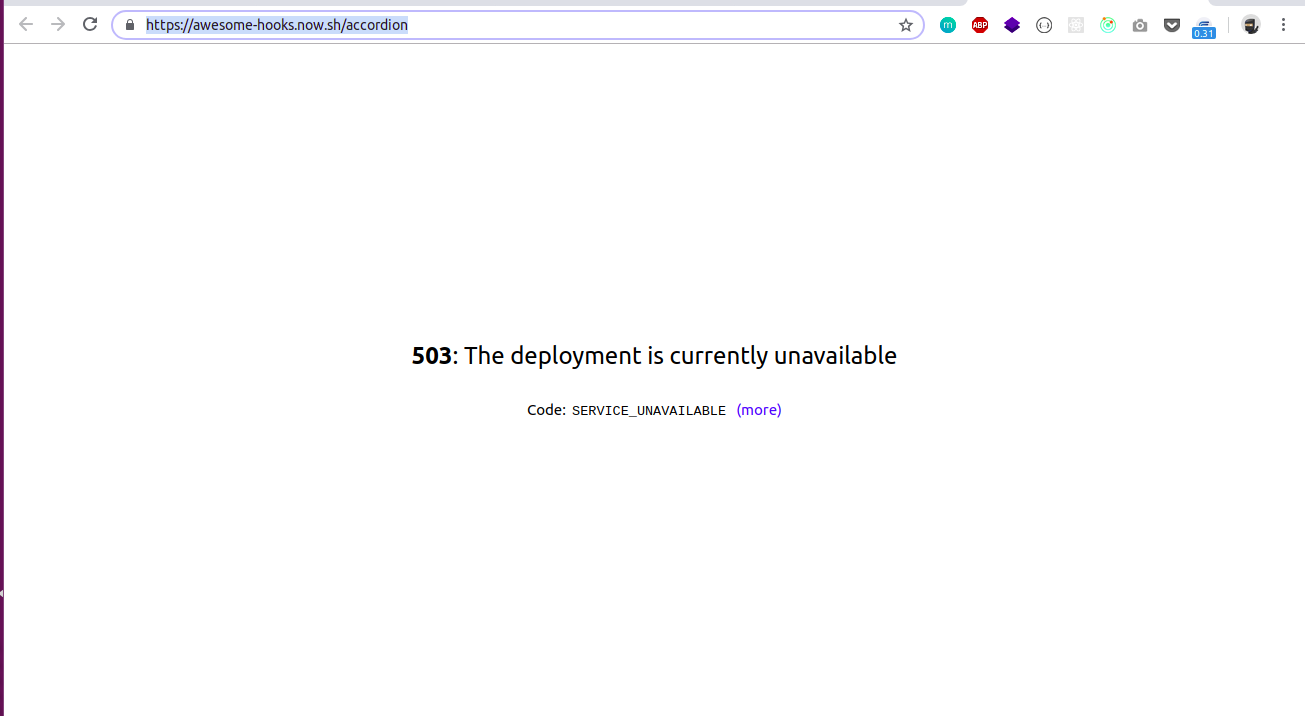Save the page to Pocket
This screenshot has width=1305, height=716.
pyautogui.click(x=1172, y=24)
